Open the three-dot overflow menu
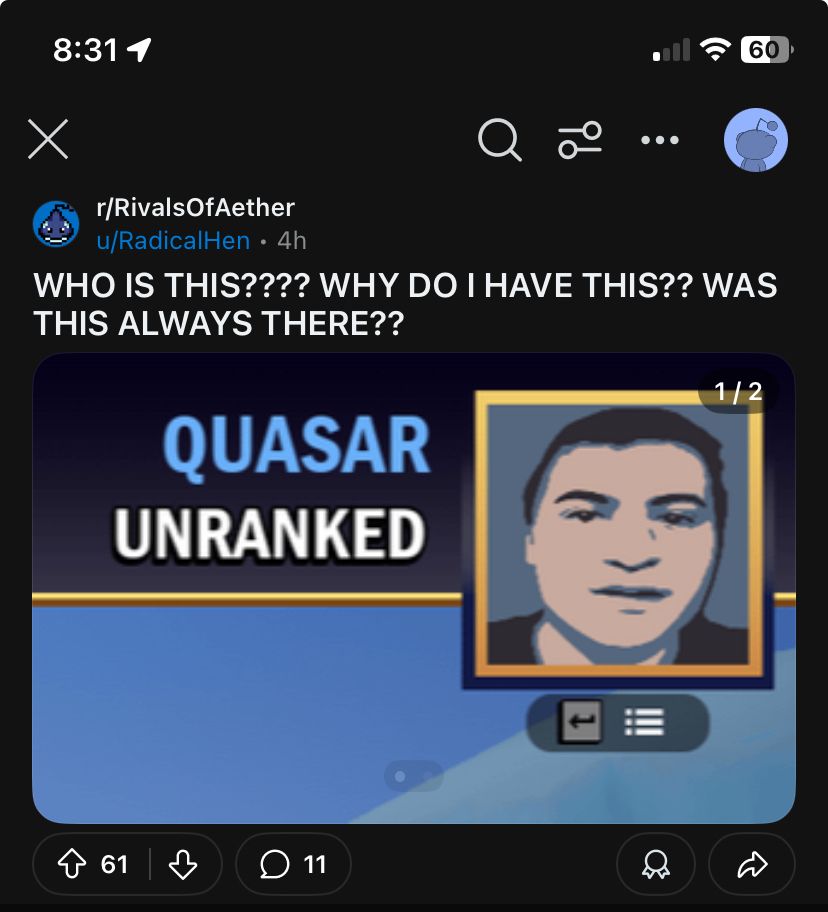The image size is (828, 912). click(x=659, y=140)
